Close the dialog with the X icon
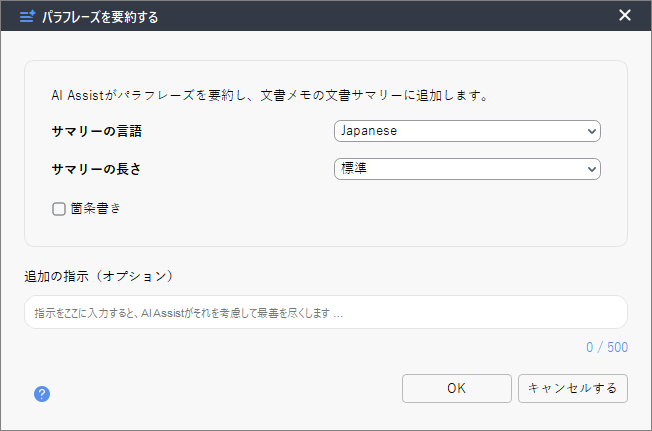The height and width of the screenshot is (431, 652). click(x=625, y=15)
